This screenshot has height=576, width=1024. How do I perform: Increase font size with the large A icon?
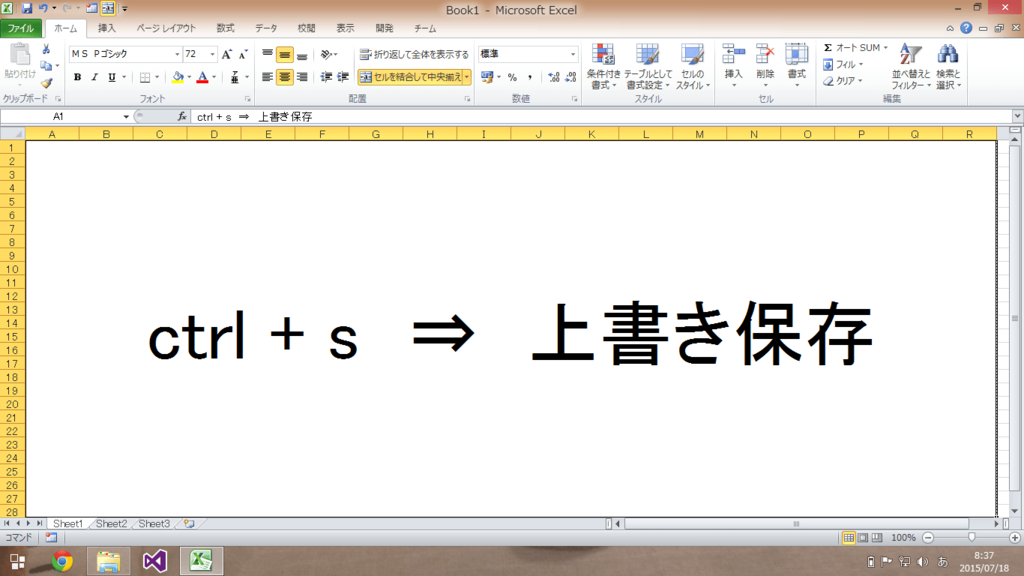coord(227,54)
